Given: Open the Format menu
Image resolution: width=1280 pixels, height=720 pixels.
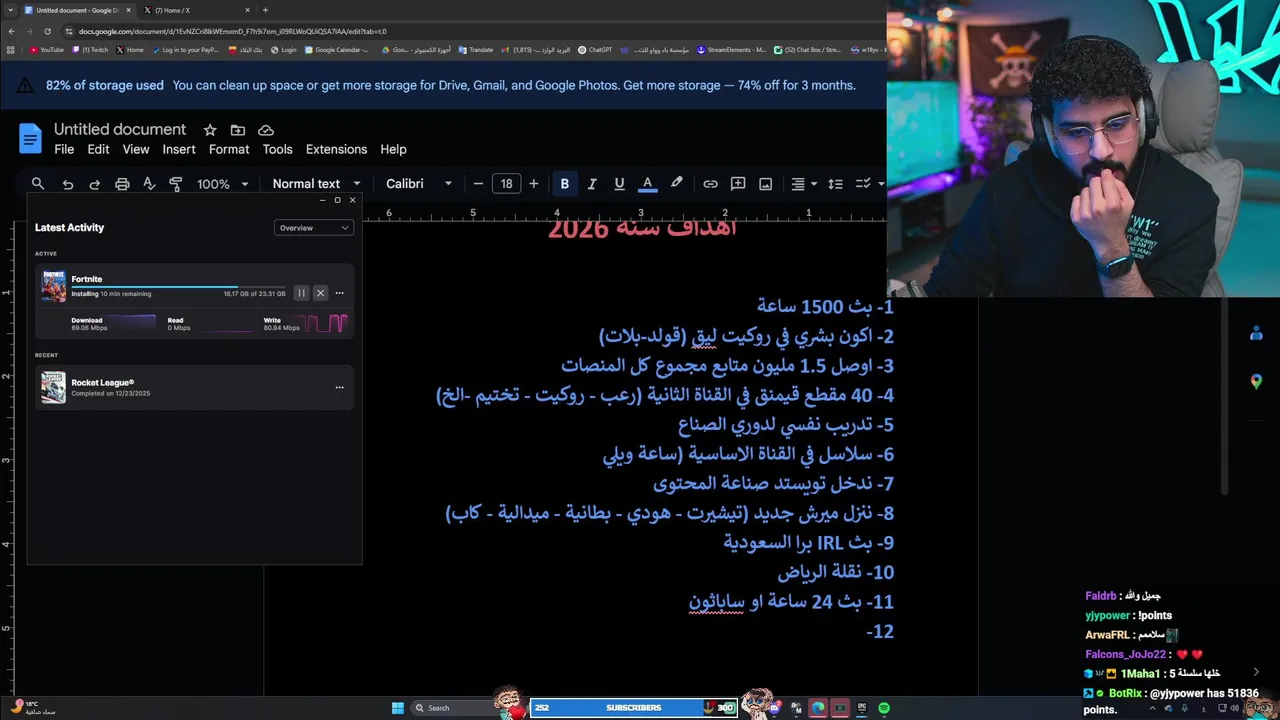Looking at the screenshot, I should (x=229, y=149).
